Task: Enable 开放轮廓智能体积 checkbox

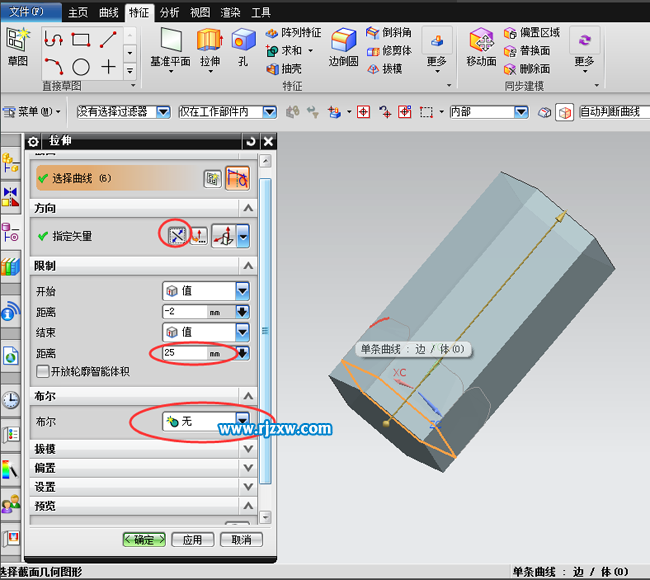Action: pos(42,371)
